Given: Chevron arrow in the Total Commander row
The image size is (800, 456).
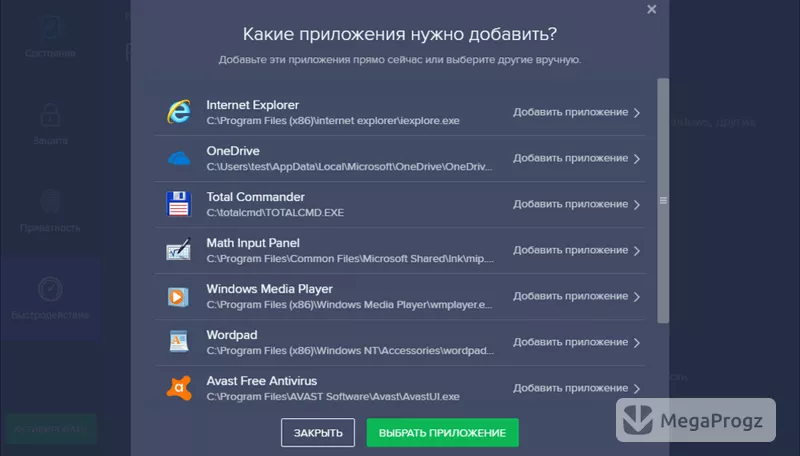Looking at the screenshot, I should [x=637, y=205].
